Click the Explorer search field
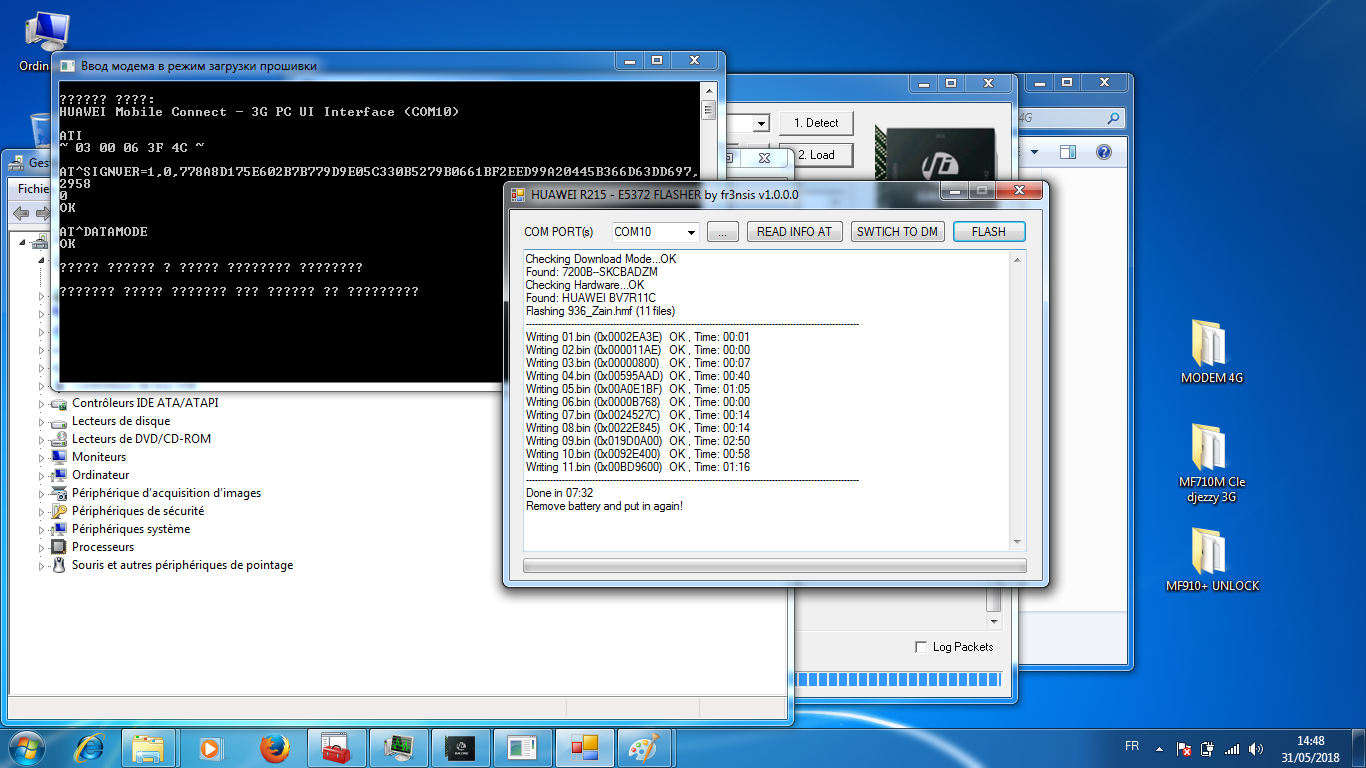 [1071, 119]
